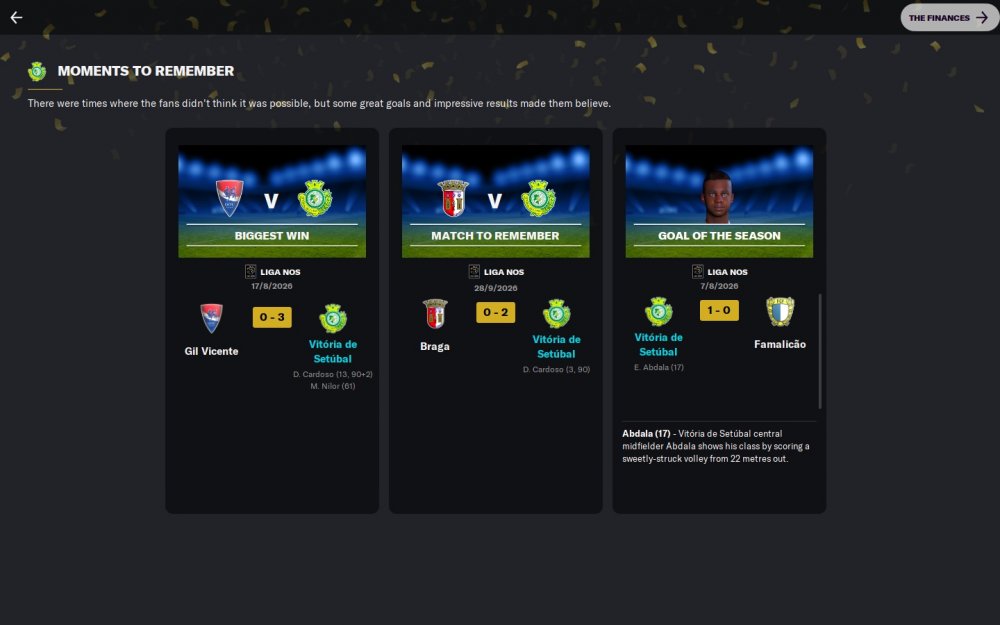Click the Braga club badge in scoreline row
The image size is (1000, 625).
[x=435, y=314]
